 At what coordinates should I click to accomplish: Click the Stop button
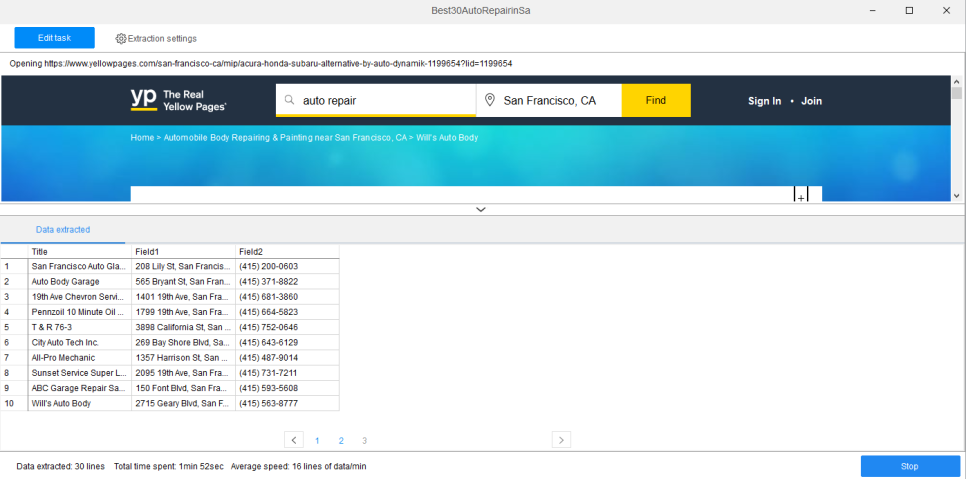pyautogui.click(x=910, y=466)
